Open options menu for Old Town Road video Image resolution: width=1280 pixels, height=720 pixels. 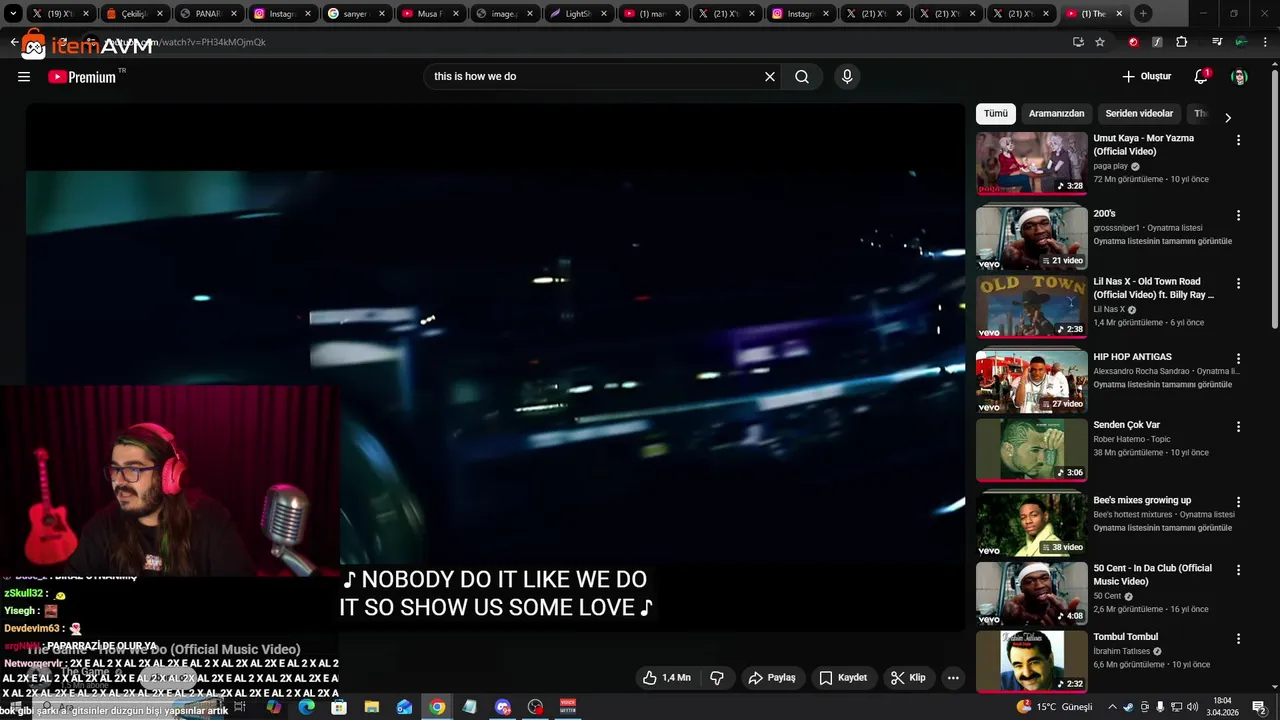tap(1238, 284)
